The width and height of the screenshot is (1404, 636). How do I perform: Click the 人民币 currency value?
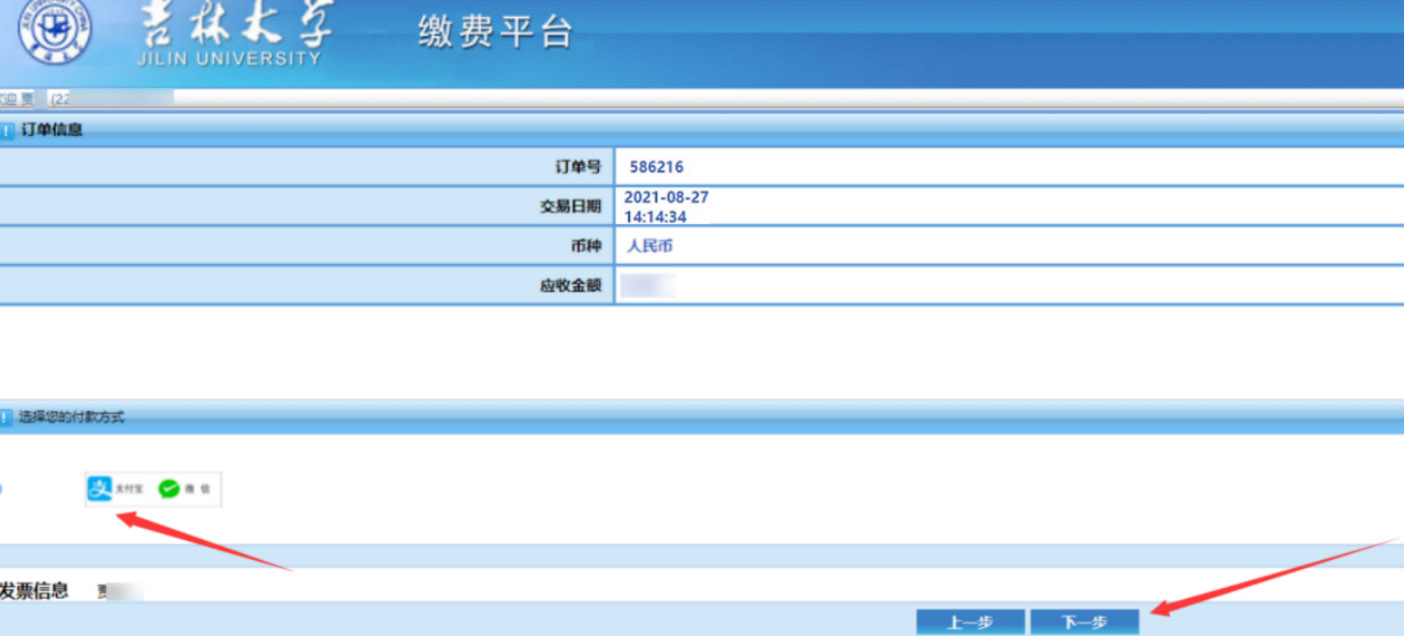point(650,246)
